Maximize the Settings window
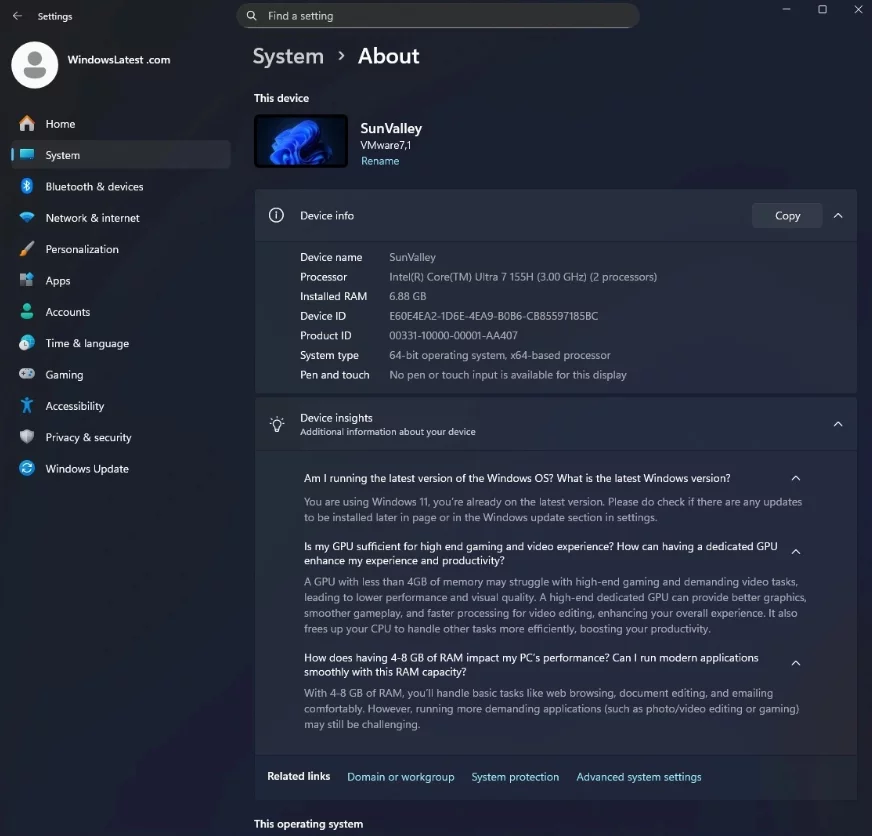Screen dimensions: 872x836 click(x=822, y=9)
